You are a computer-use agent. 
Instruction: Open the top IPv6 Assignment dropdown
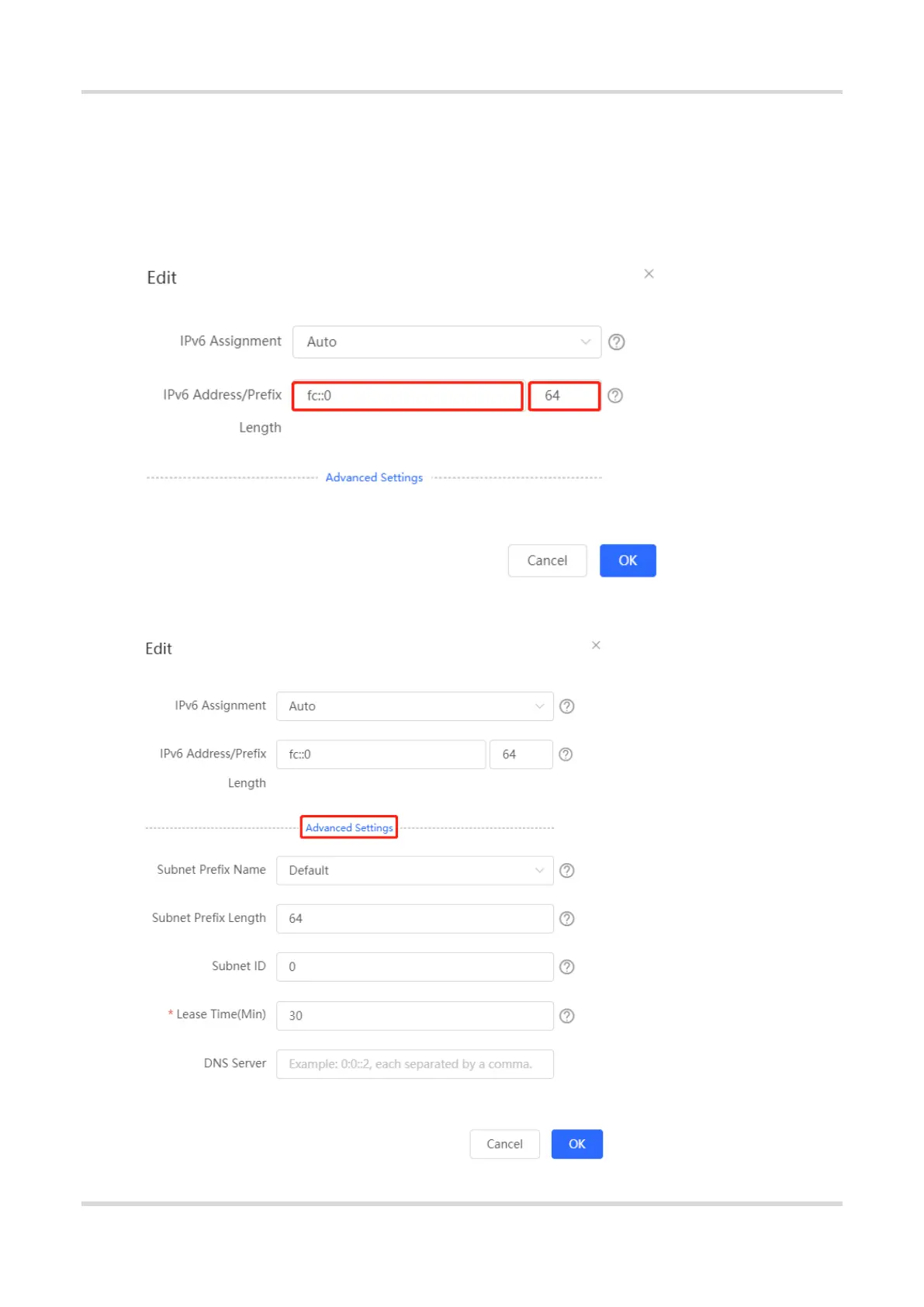(x=446, y=342)
